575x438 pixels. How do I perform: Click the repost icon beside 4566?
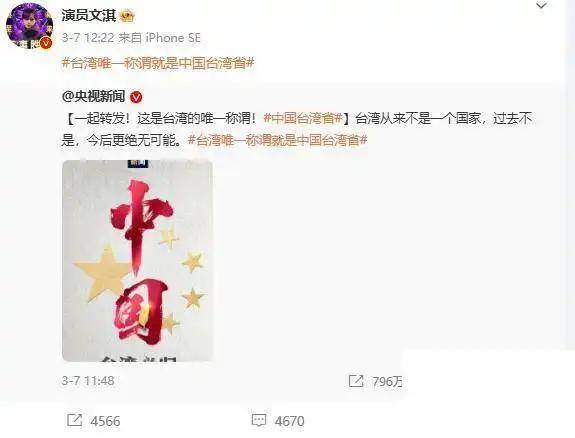(x=74, y=420)
